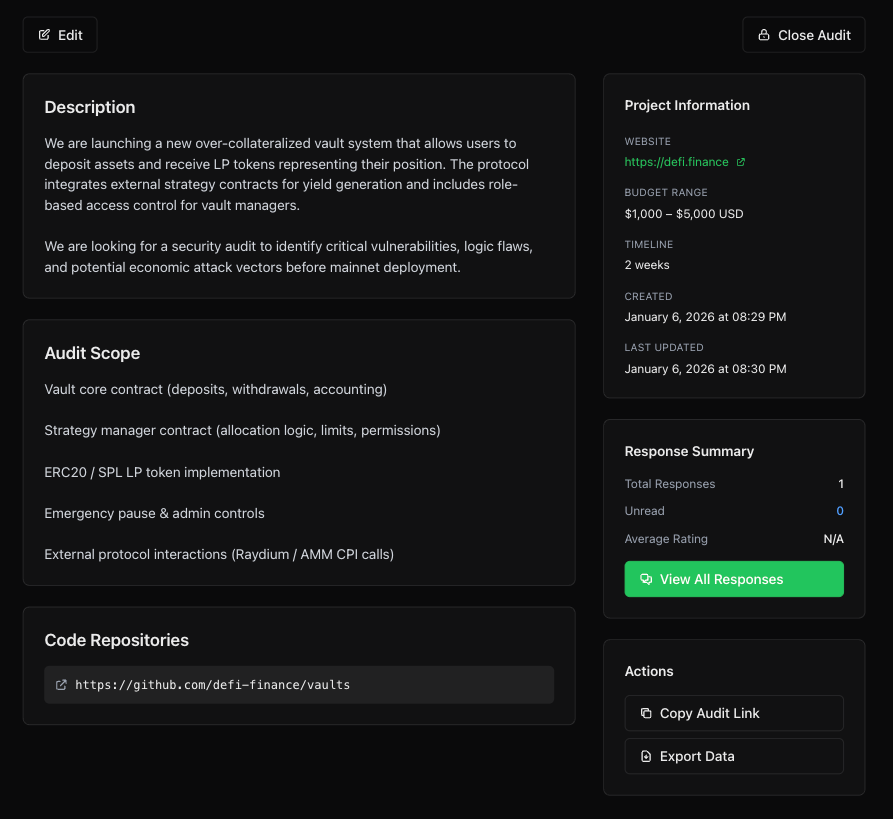Click the budget range $1,000 – $5,000 USD value
The height and width of the screenshot is (819, 893).
pyautogui.click(x=683, y=214)
